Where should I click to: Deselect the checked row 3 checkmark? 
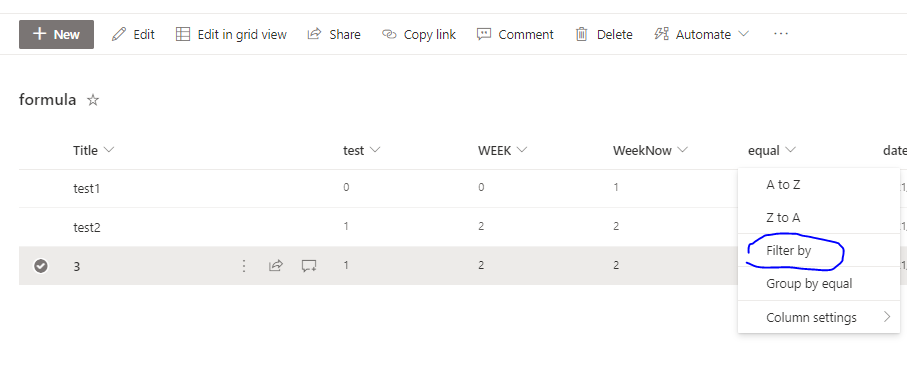40,266
